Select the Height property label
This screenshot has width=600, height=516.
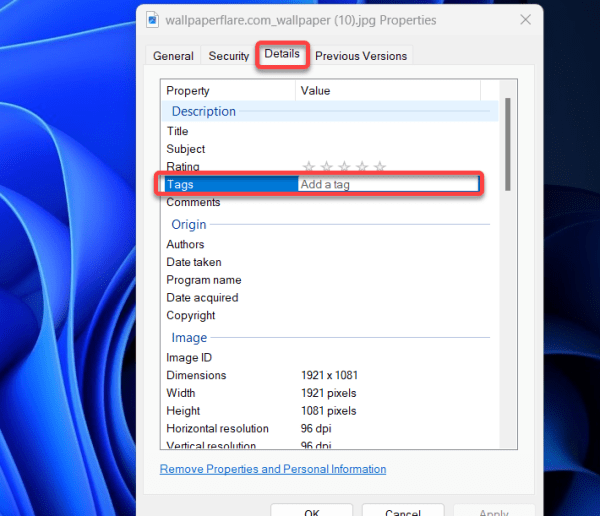point(183,411)
